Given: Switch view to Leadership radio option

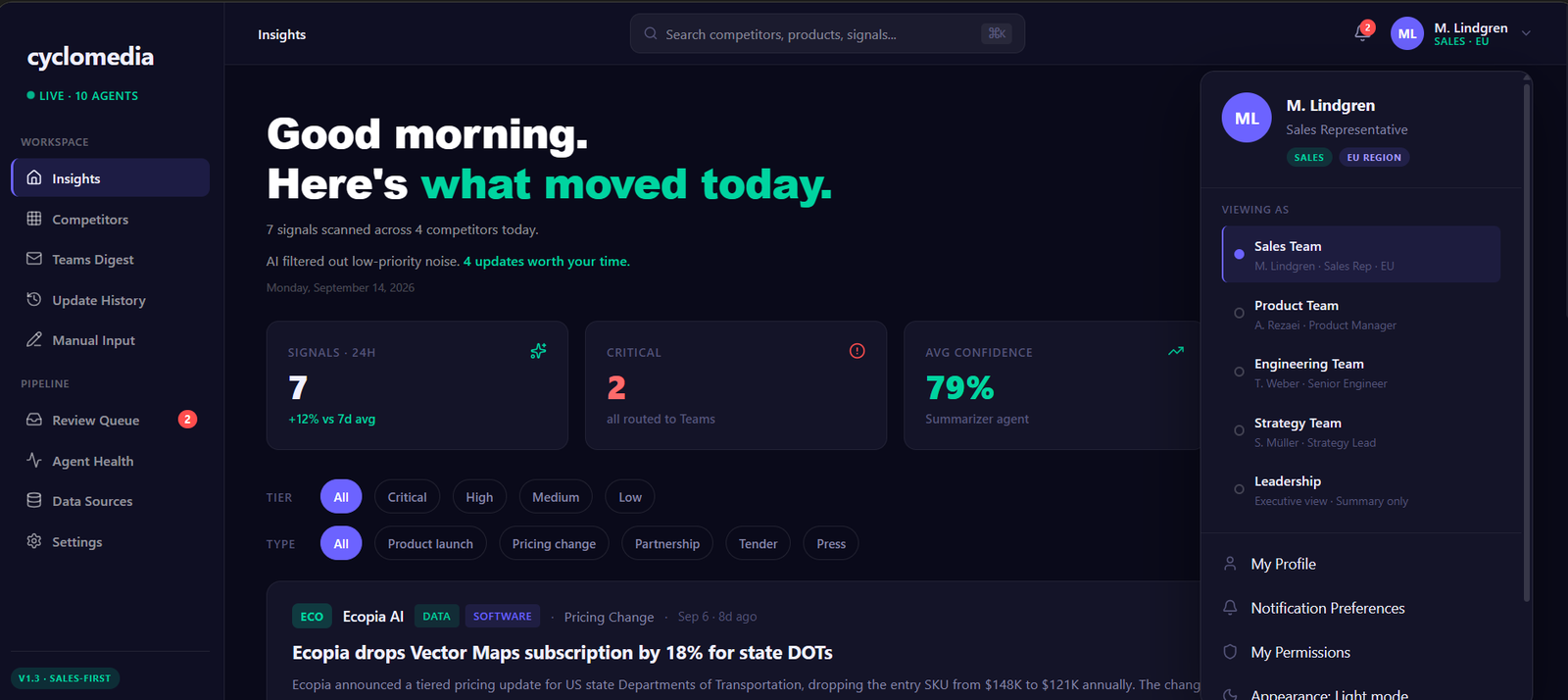Looking at the screenshot, I should pos(1239,489).
